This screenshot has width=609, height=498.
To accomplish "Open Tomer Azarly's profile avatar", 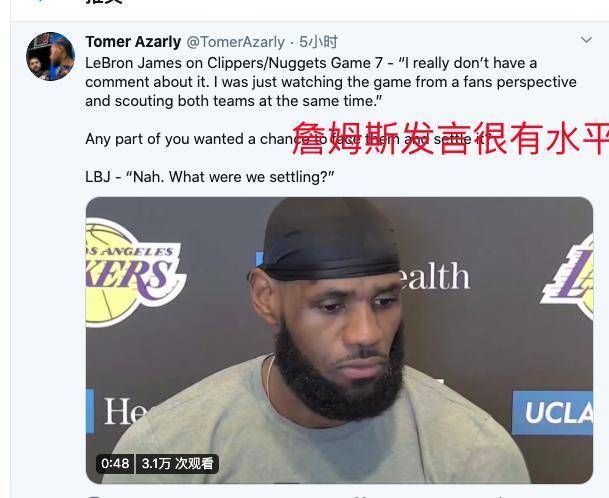I will pyautogui.click(x=50, y=56).
